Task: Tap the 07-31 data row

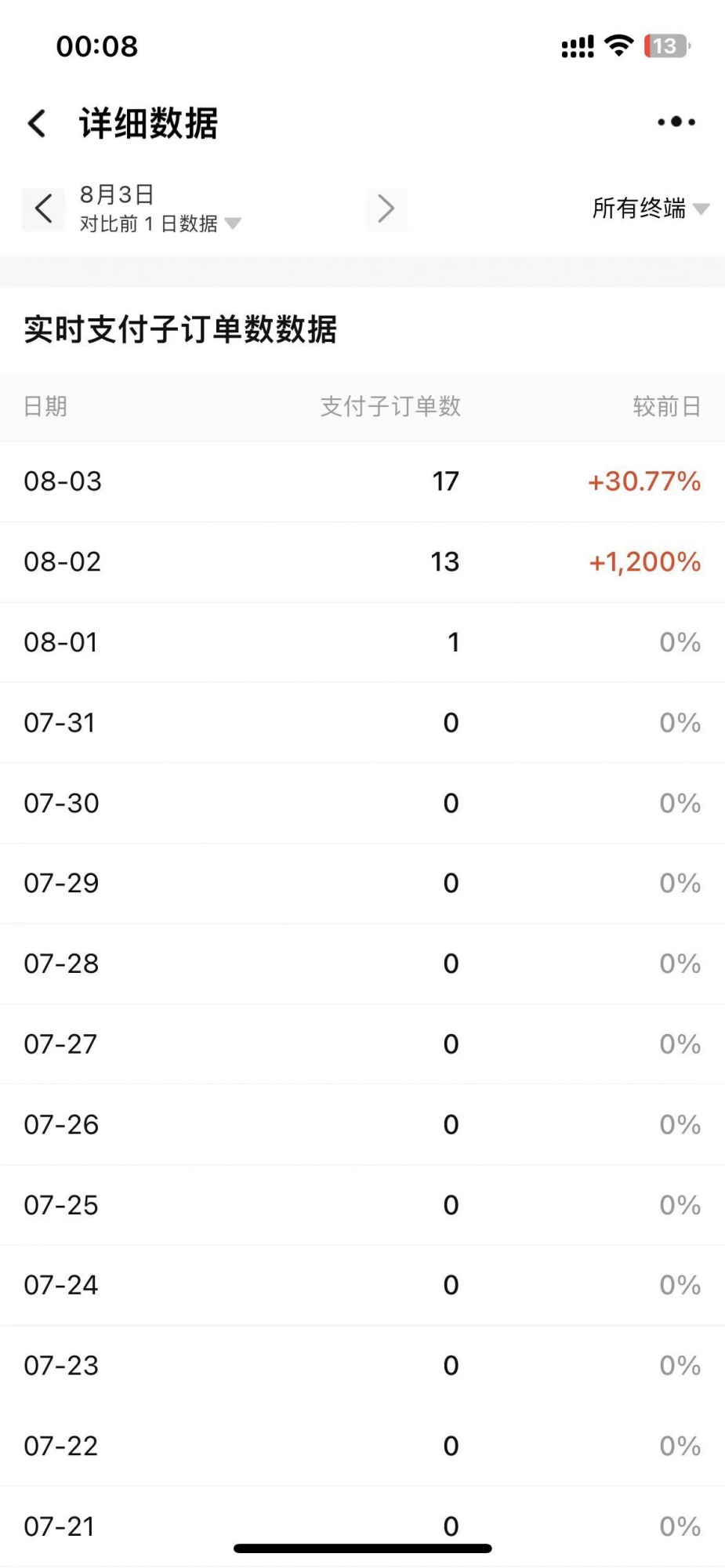Action: point(362,723)
